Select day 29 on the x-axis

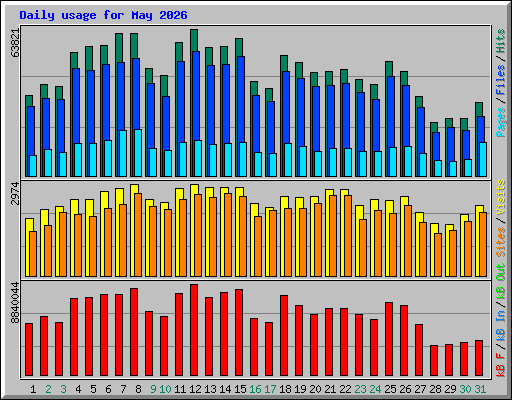click(450, 389)
